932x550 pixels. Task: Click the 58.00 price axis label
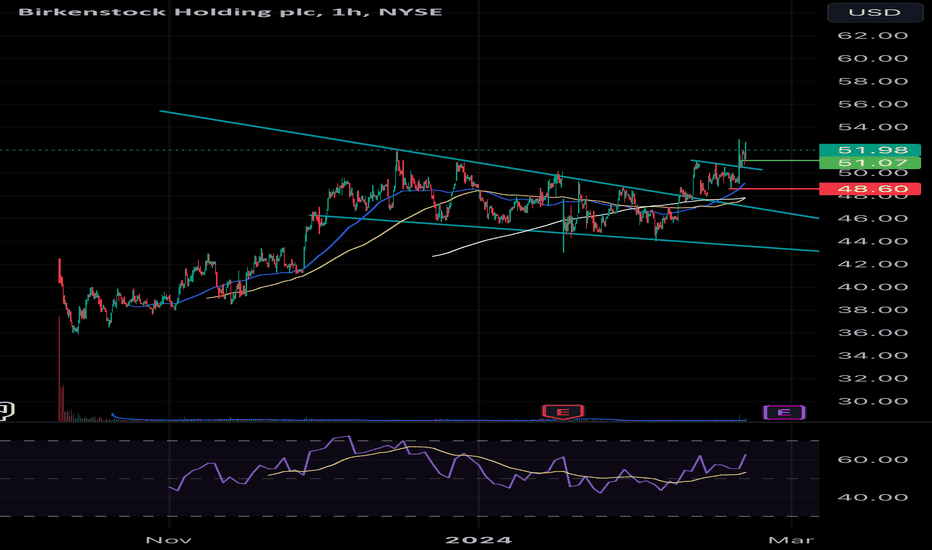[873, 81]
